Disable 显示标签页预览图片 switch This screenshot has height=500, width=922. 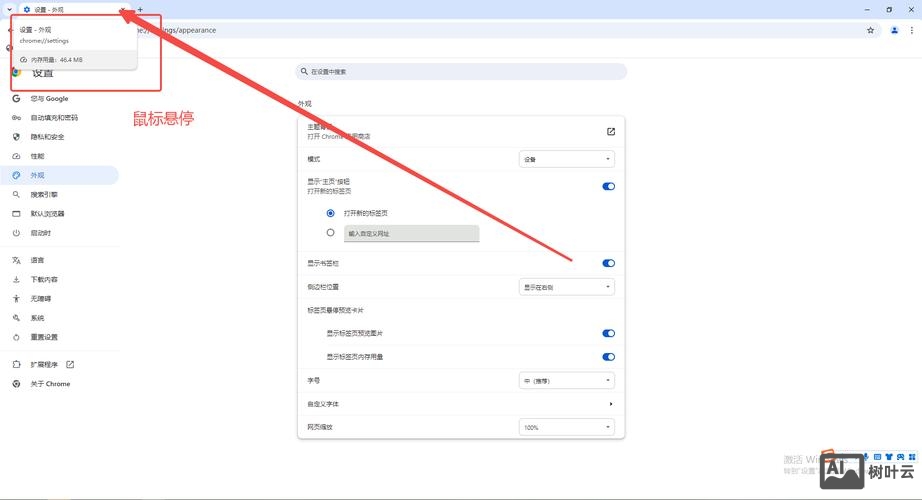609,334
